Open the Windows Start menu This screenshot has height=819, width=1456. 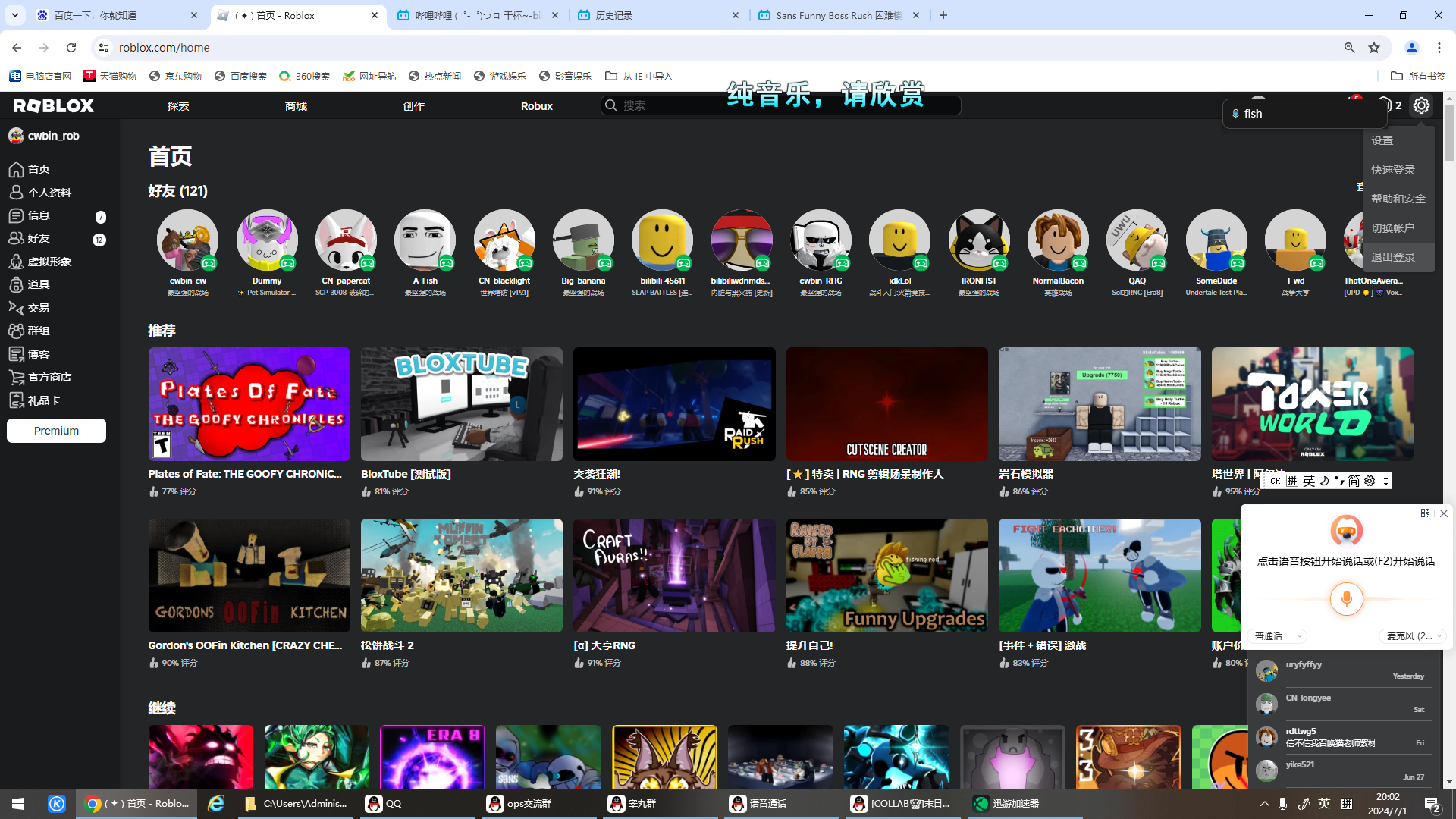point(18,804)
